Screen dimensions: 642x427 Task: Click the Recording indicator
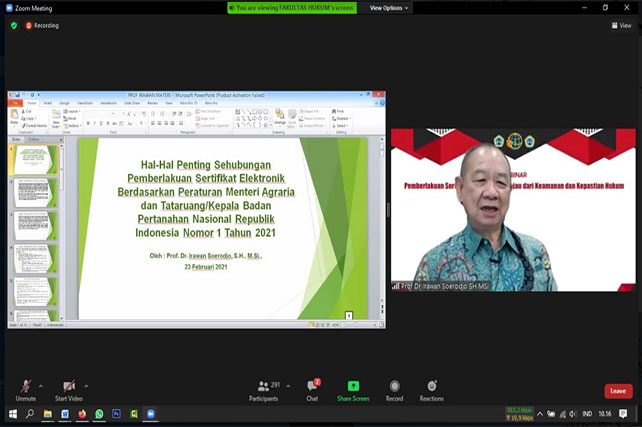click(42, 25)
